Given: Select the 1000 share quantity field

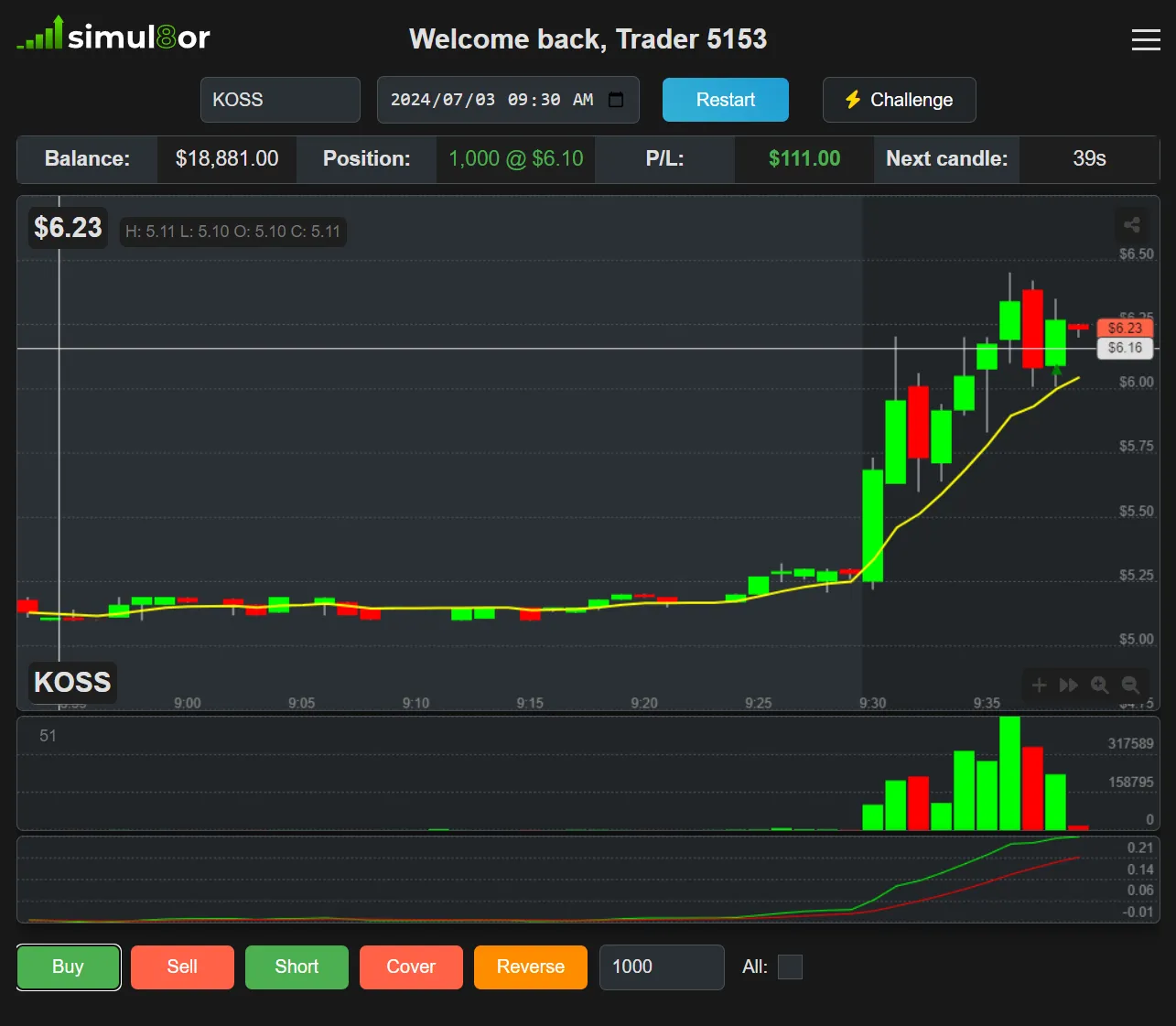Looking at the screenshot, I should (x=661, y=967).
